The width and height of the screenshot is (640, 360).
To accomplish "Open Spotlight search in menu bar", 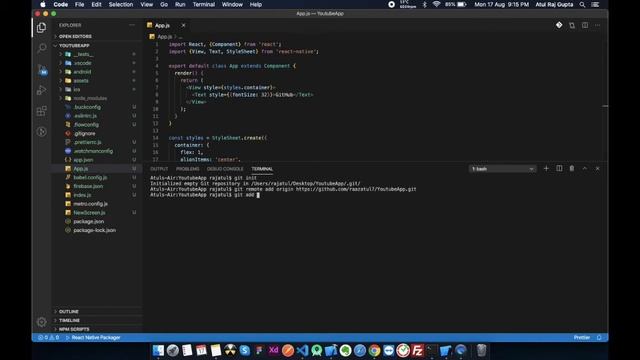I will 582,4.
